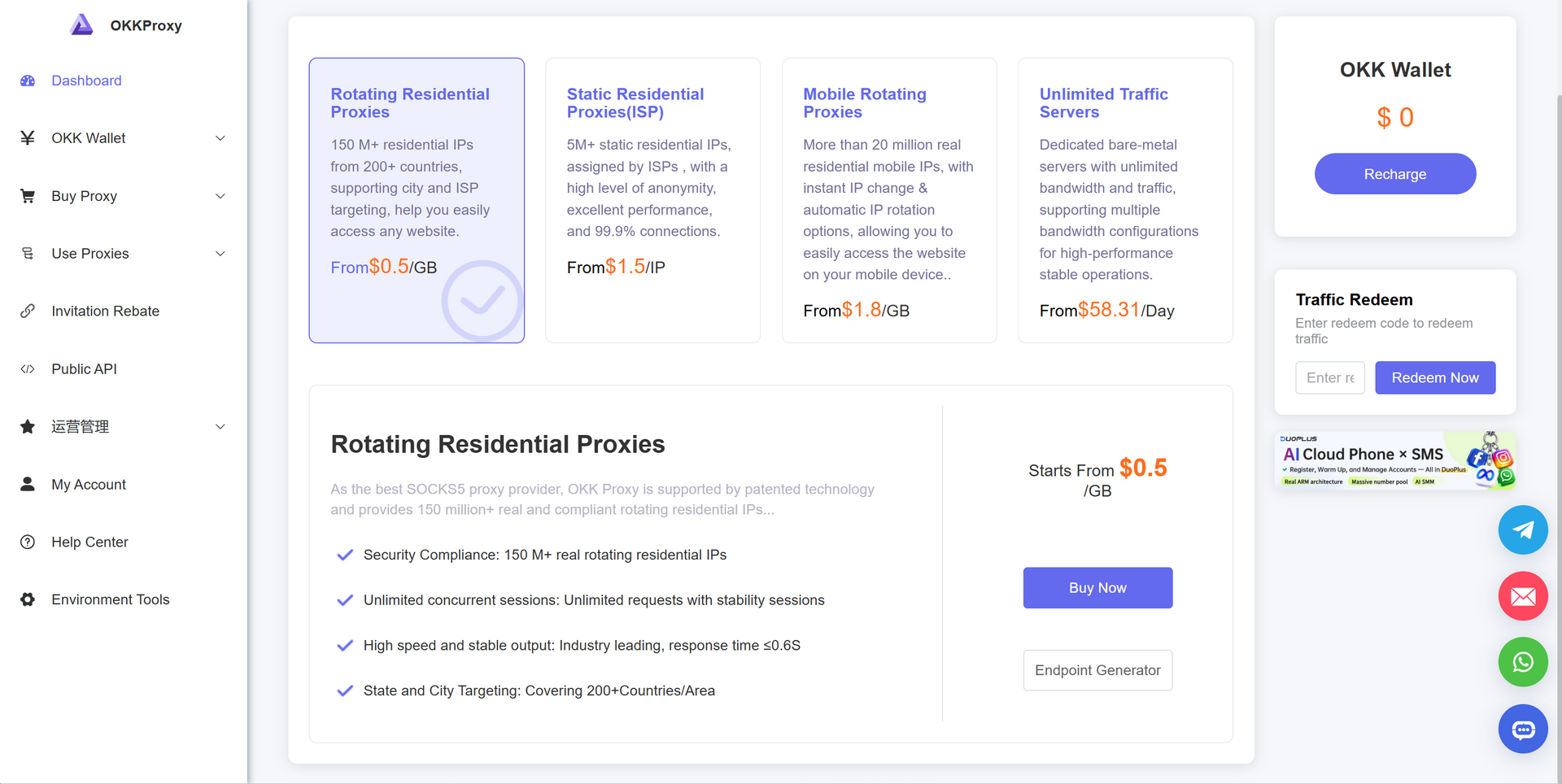Click the Buy Now button
This screenshot has width=1562, height=784.
pos(1097,588)
